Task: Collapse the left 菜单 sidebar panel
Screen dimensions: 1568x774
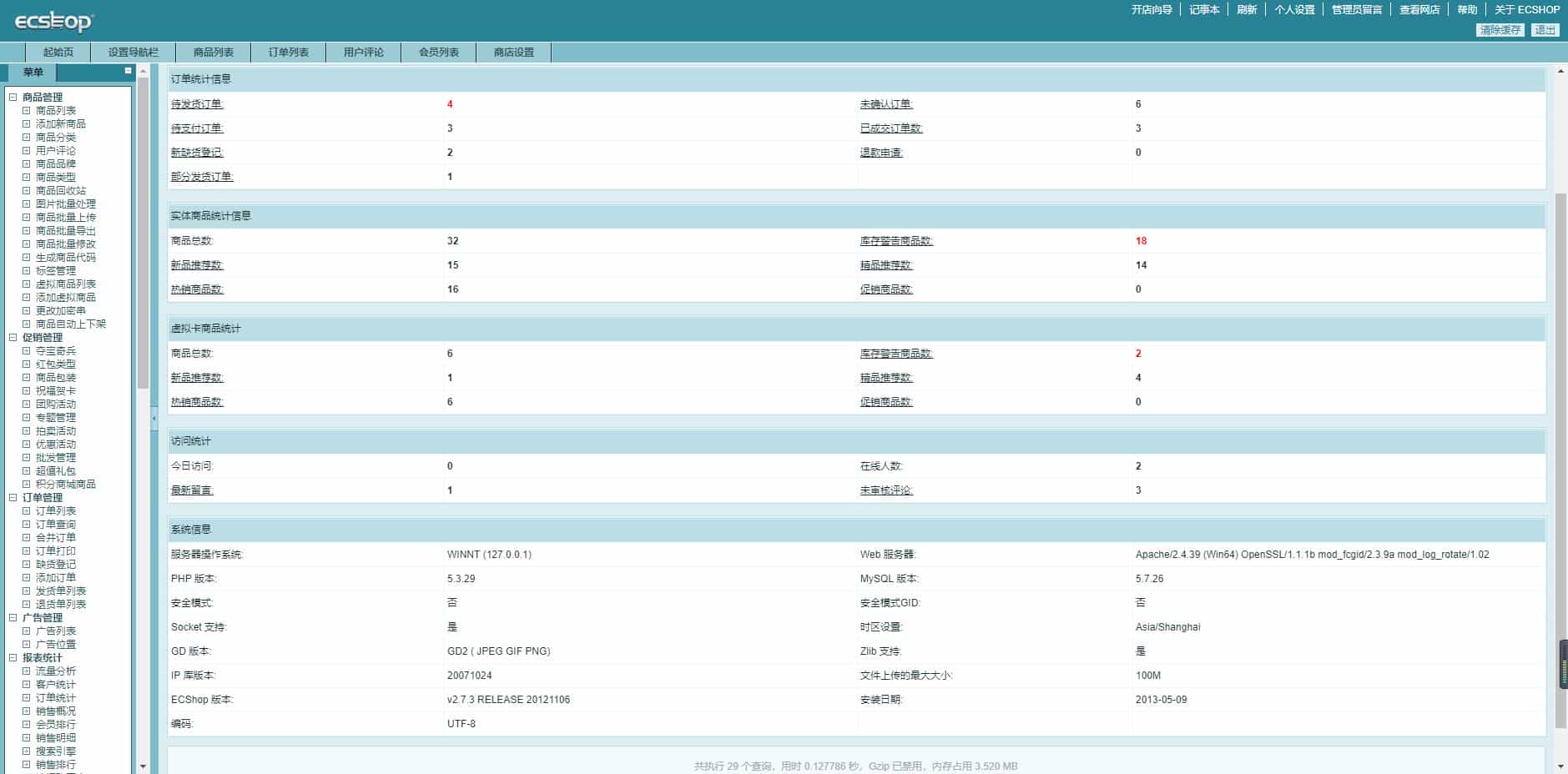Action: pyautogui.click(x=129, y=72)
